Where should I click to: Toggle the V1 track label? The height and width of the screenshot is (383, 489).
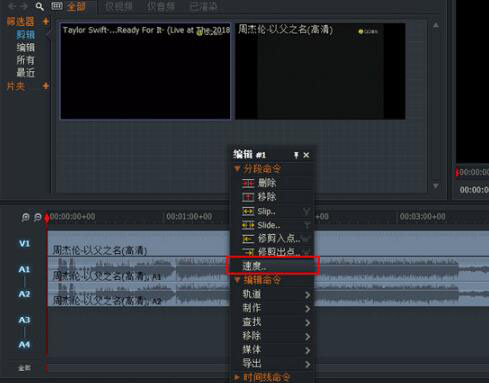tap(24, 244)
